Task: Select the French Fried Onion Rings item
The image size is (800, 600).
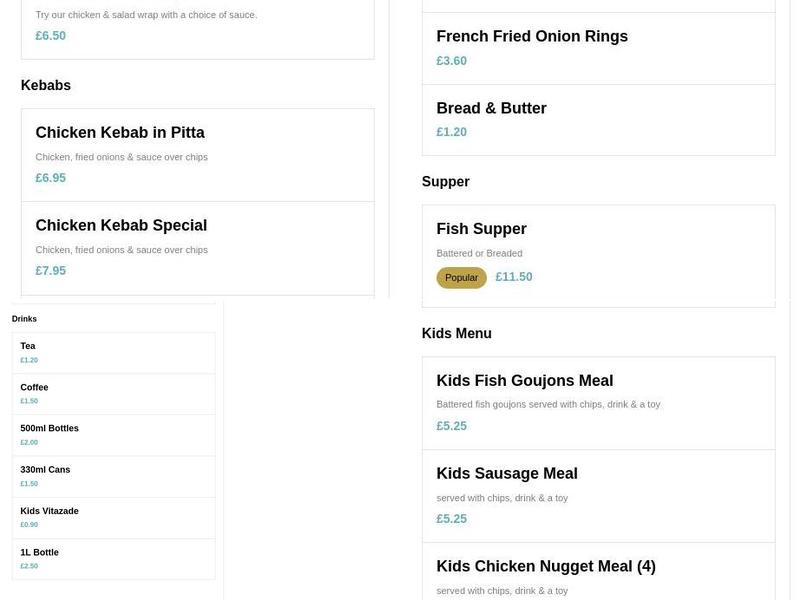Action: (532, 36)
